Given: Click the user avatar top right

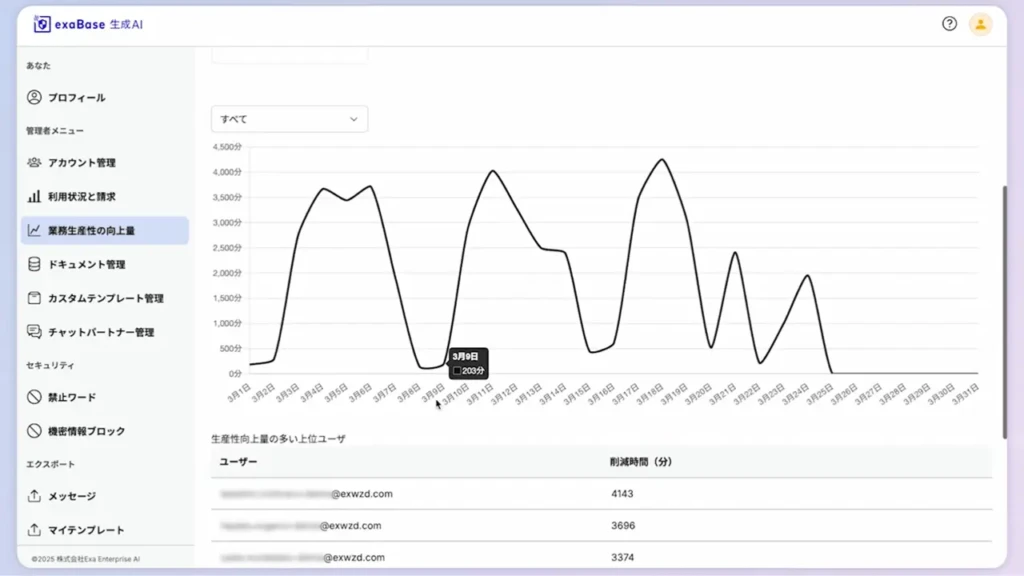Looking at the screenshot, I should [981, 24].
